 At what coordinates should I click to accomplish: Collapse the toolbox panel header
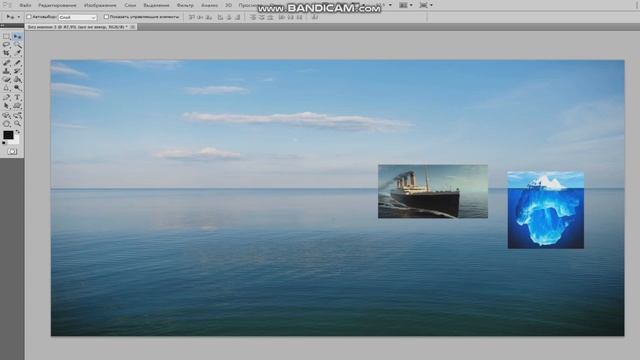click(x=3, y=25)
